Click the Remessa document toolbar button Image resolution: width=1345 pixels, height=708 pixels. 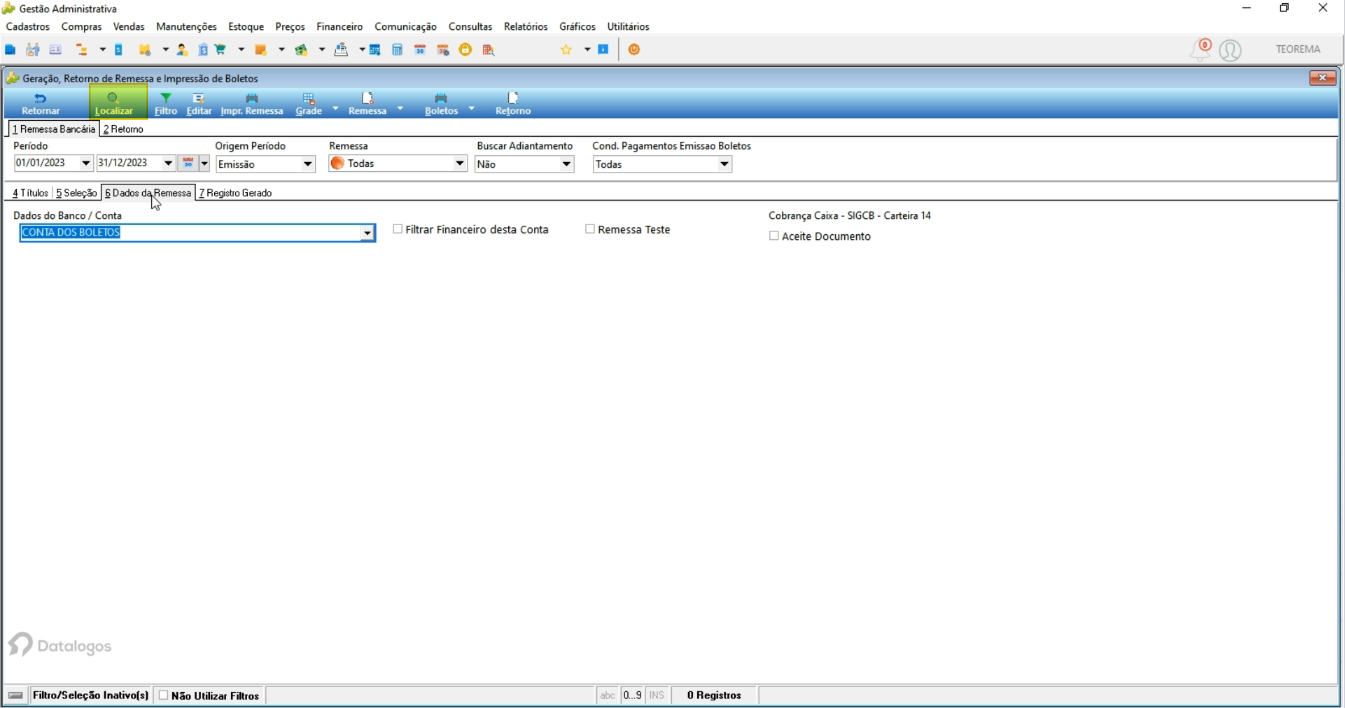pyautogui.click(x=367, y=104)
